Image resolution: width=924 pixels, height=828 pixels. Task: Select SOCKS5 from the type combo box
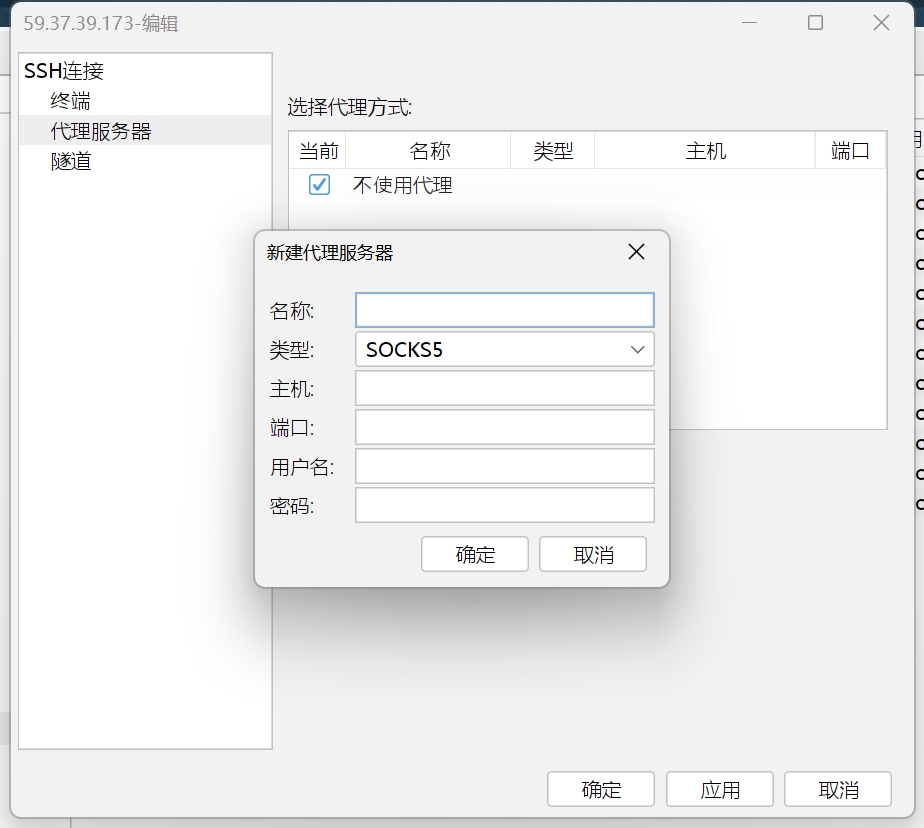[x=504, y=349]
